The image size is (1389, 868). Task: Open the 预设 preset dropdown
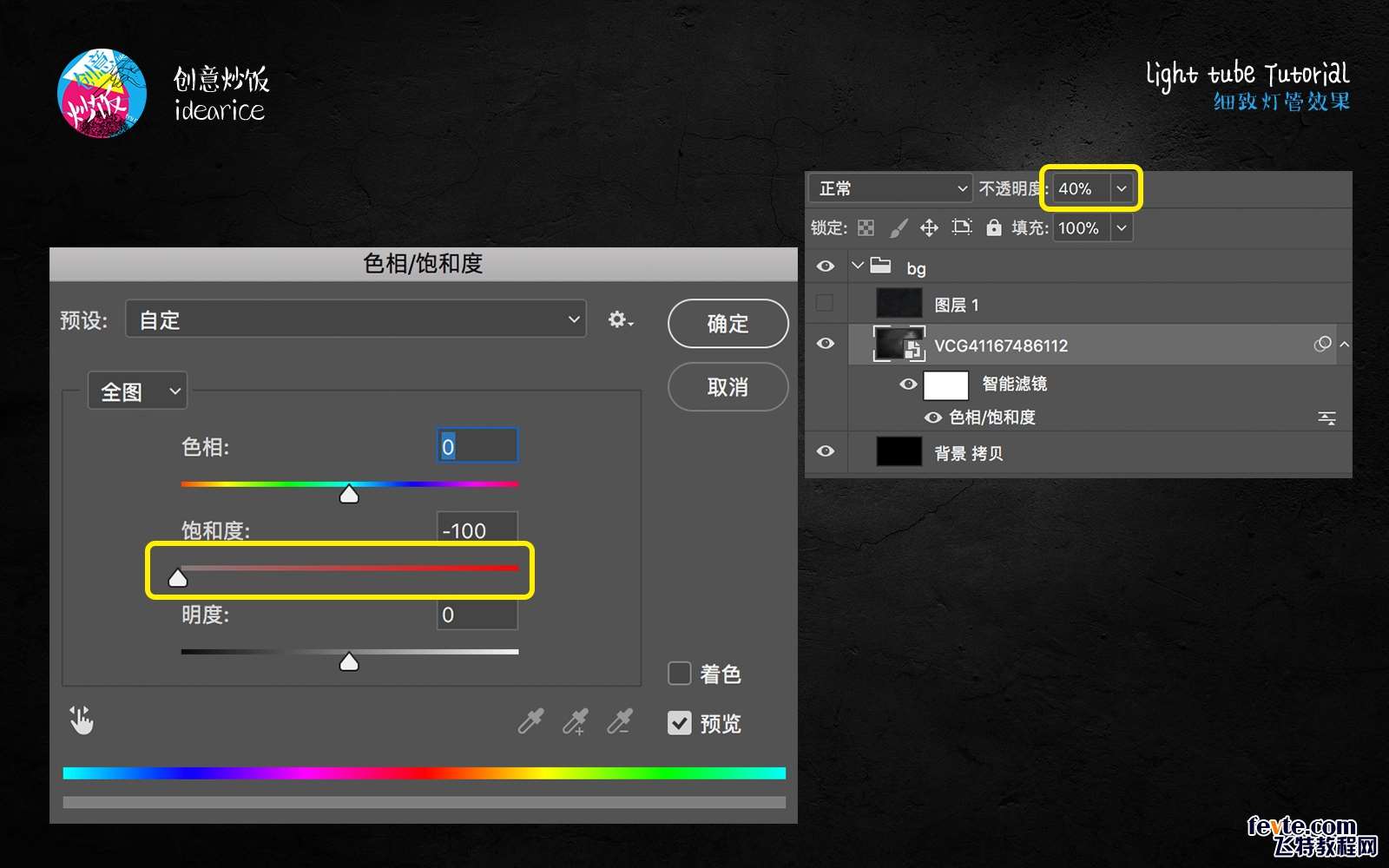point(356,319)
